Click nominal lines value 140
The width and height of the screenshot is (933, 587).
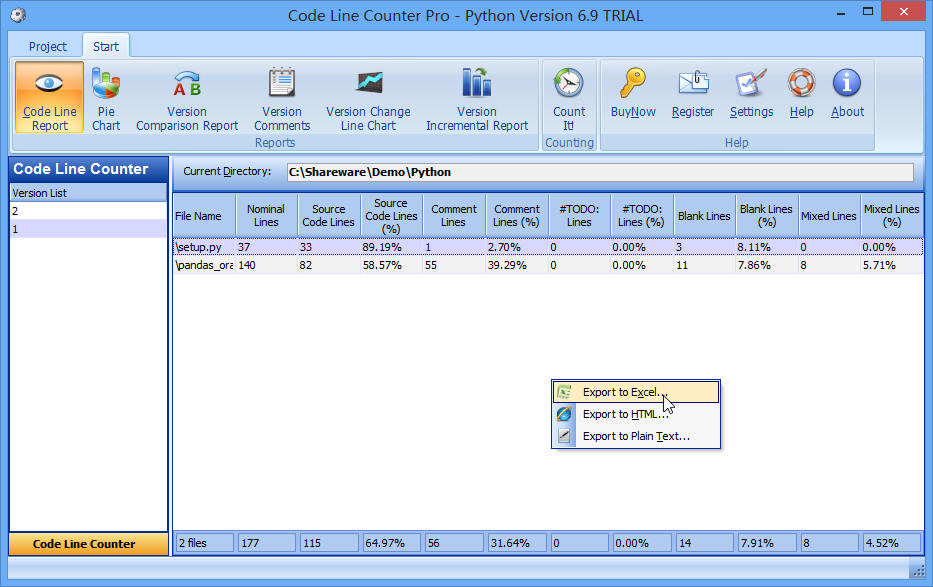coord(266,265)
